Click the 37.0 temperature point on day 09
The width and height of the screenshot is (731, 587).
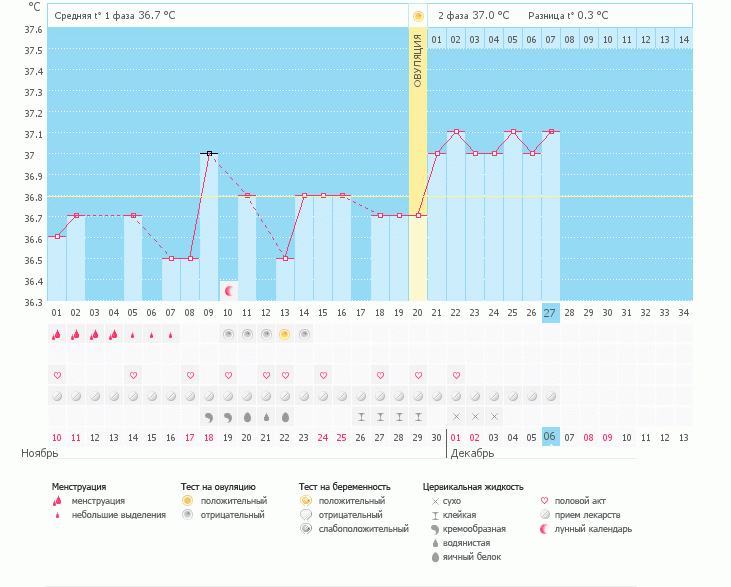coord(209,153)
